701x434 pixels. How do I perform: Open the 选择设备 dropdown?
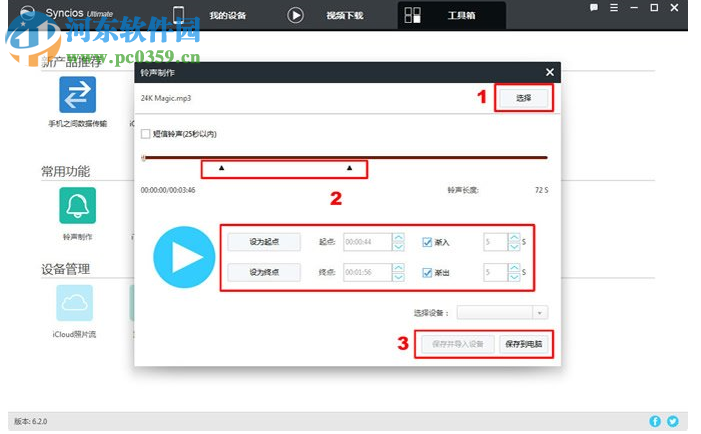[x=502, y=312]
